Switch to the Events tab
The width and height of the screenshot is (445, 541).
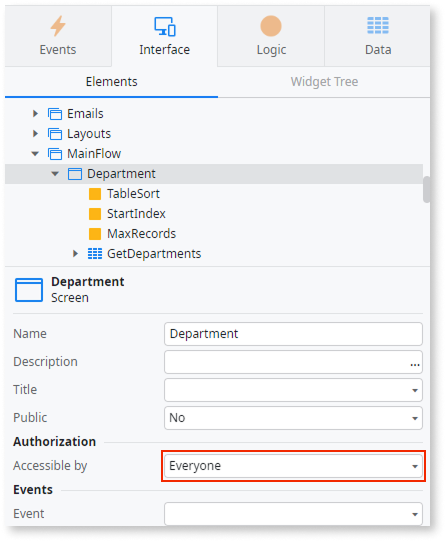(x=58, y=36)
